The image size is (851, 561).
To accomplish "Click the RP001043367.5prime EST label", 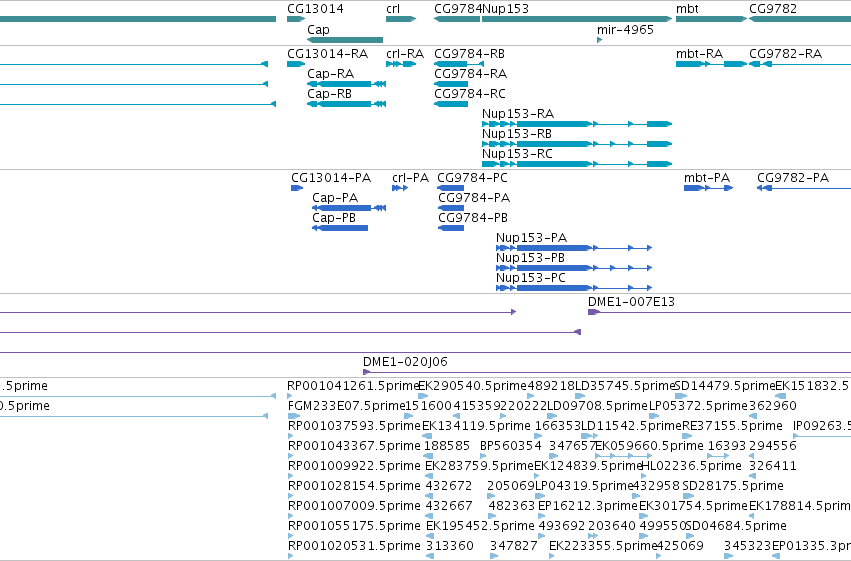I will (x=354, y=446).
